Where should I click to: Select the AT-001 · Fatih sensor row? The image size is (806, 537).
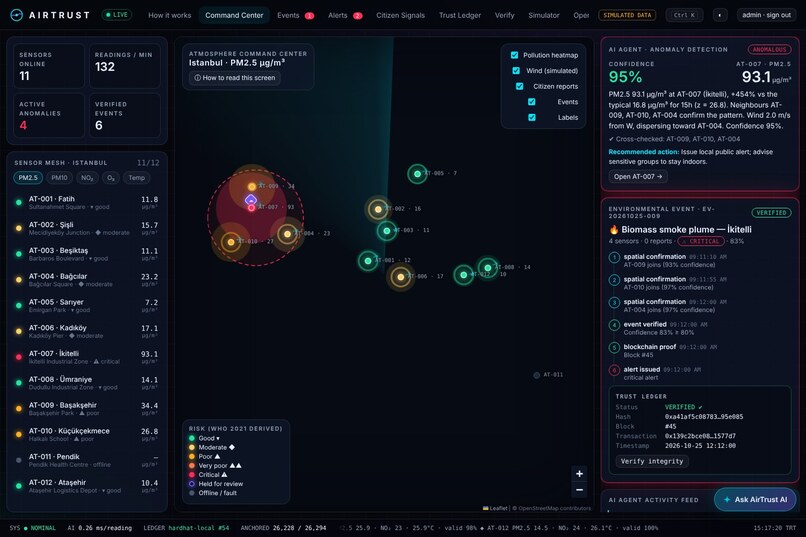point(87,203)
